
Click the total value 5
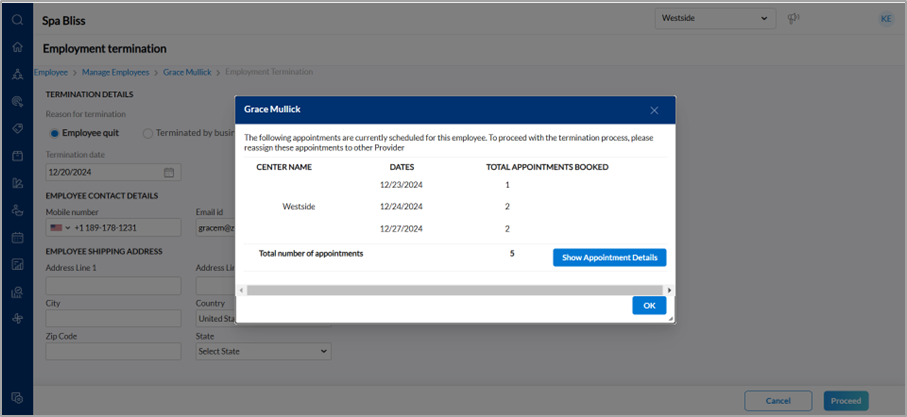click(x=512, y=253)
